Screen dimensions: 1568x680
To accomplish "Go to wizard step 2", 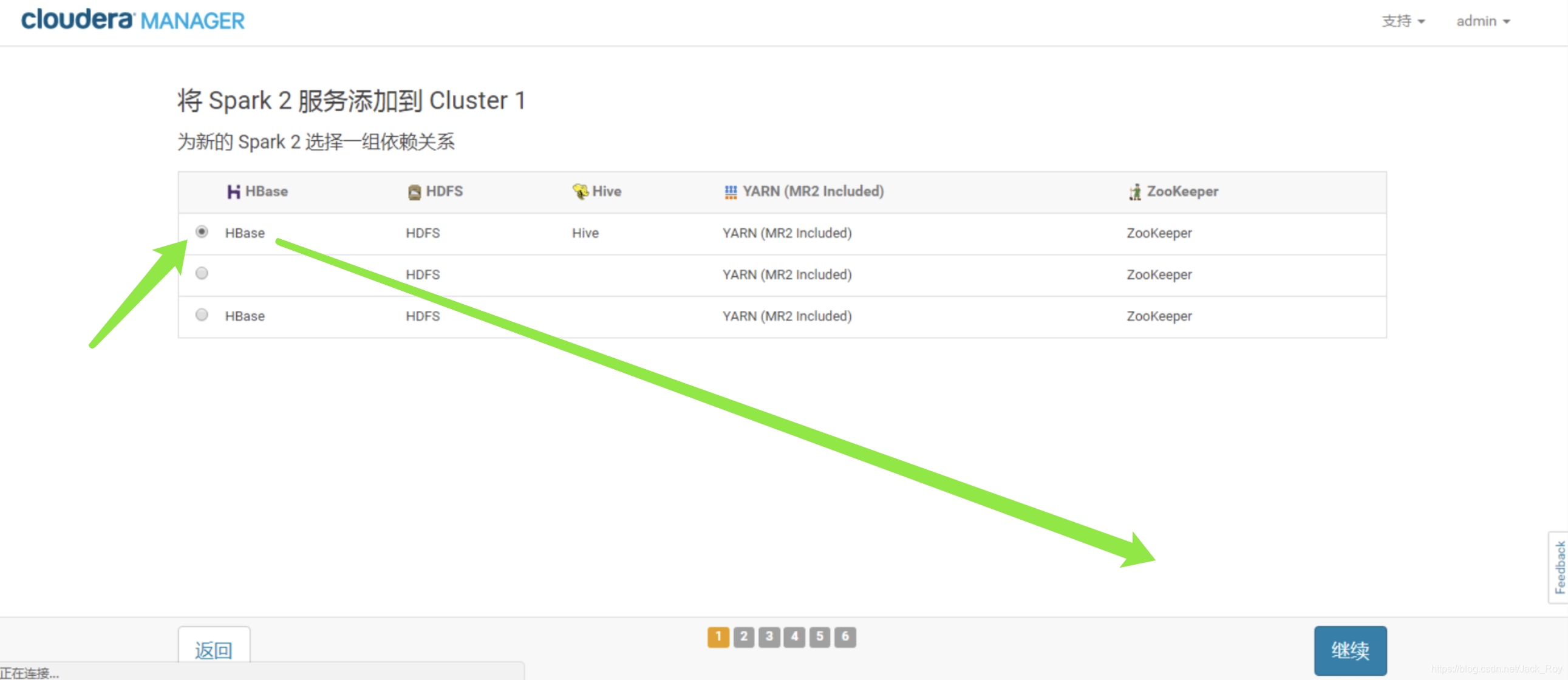I will 744,637.
